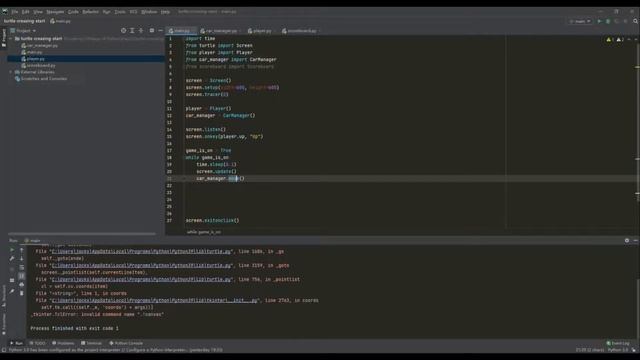640x360 pixels.
Task: Open the Edit menu
Action: point(25,12)
